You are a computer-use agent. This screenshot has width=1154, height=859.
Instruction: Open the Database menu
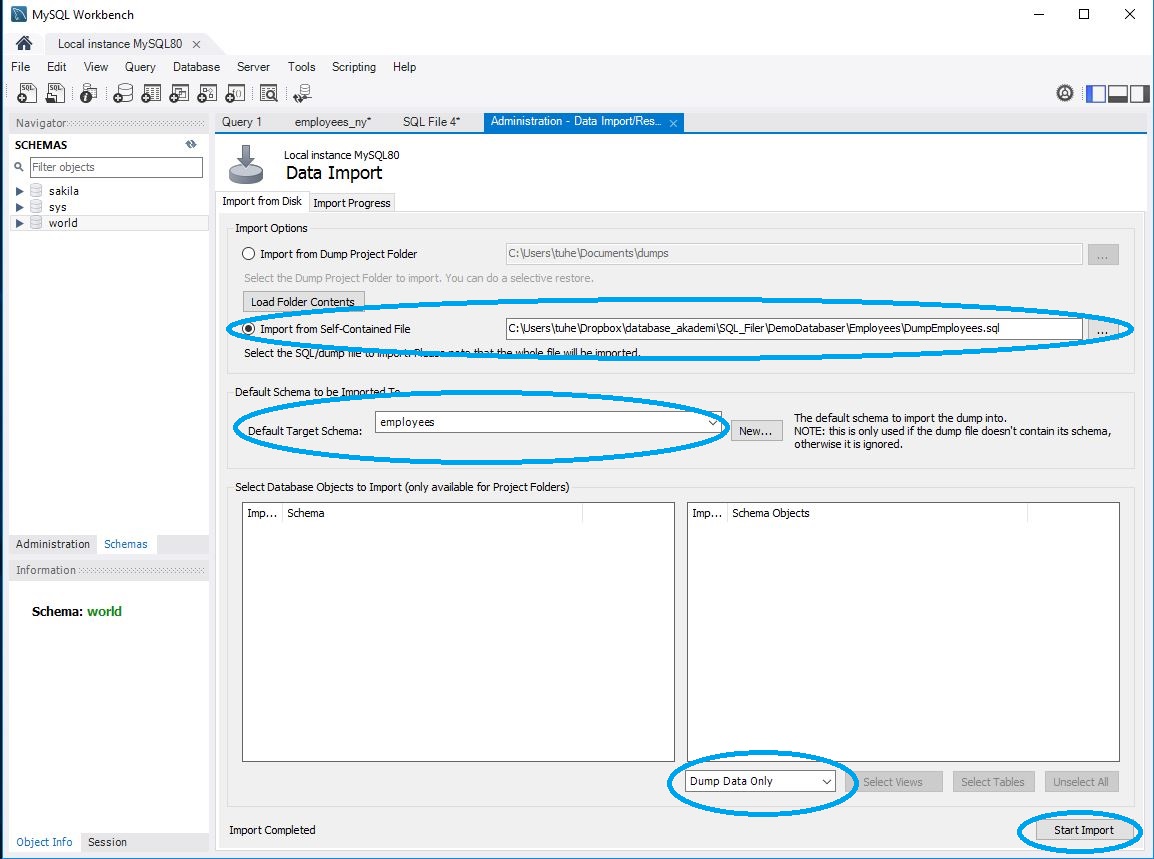click(x=197, y=67)
